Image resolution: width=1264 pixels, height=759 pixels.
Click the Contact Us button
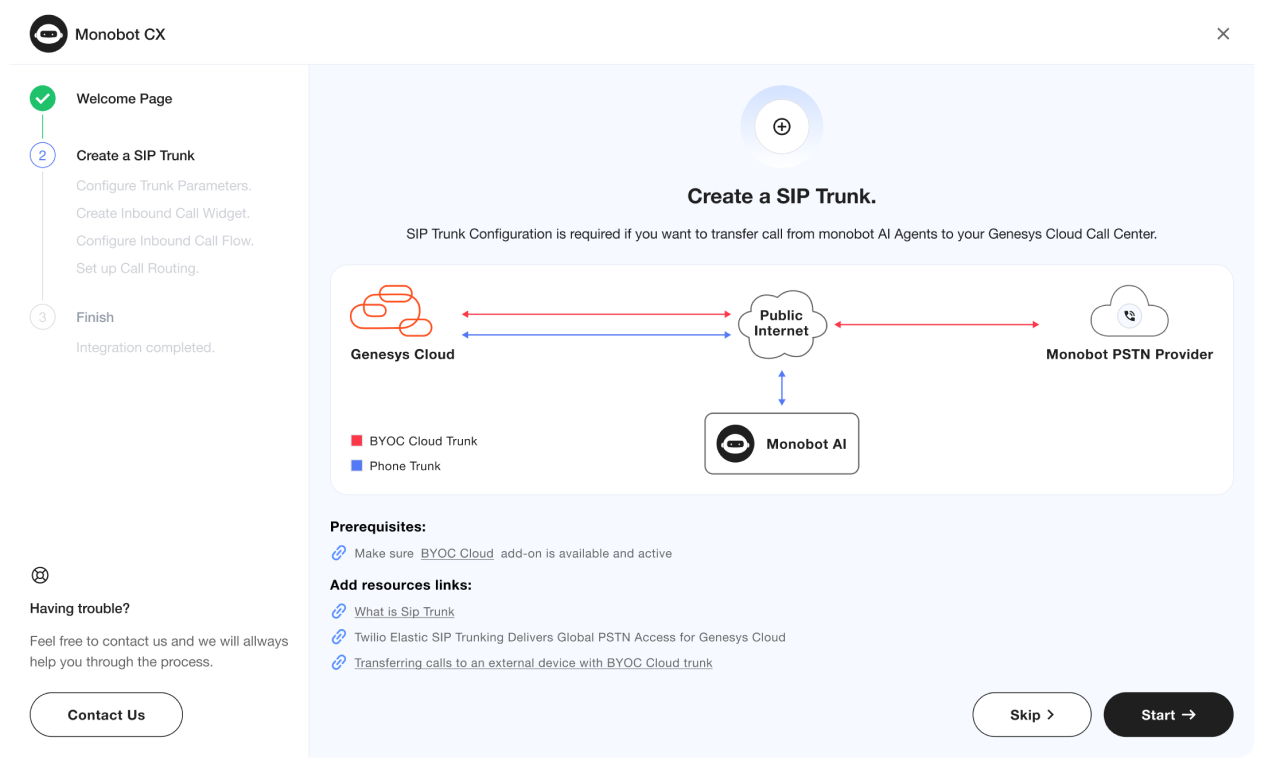click(106, 715)
